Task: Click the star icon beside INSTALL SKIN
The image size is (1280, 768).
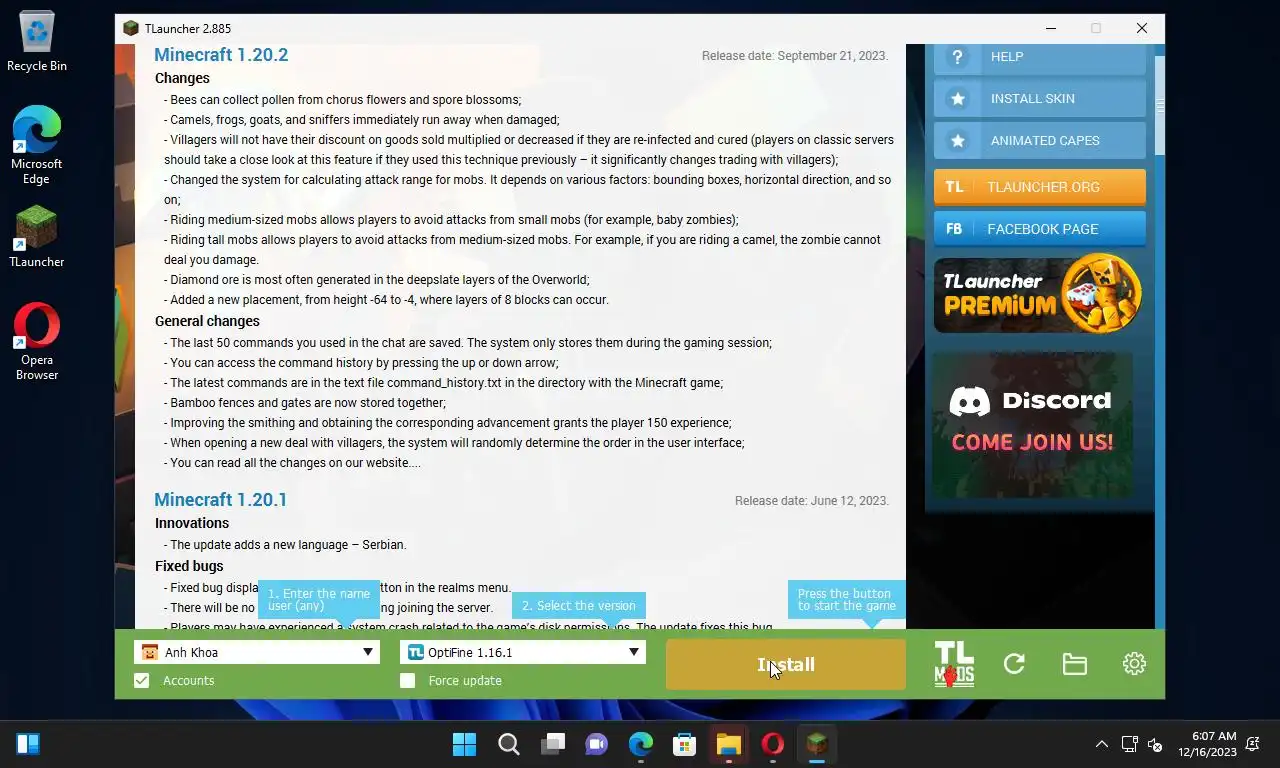Action: [x=957, y=99]
